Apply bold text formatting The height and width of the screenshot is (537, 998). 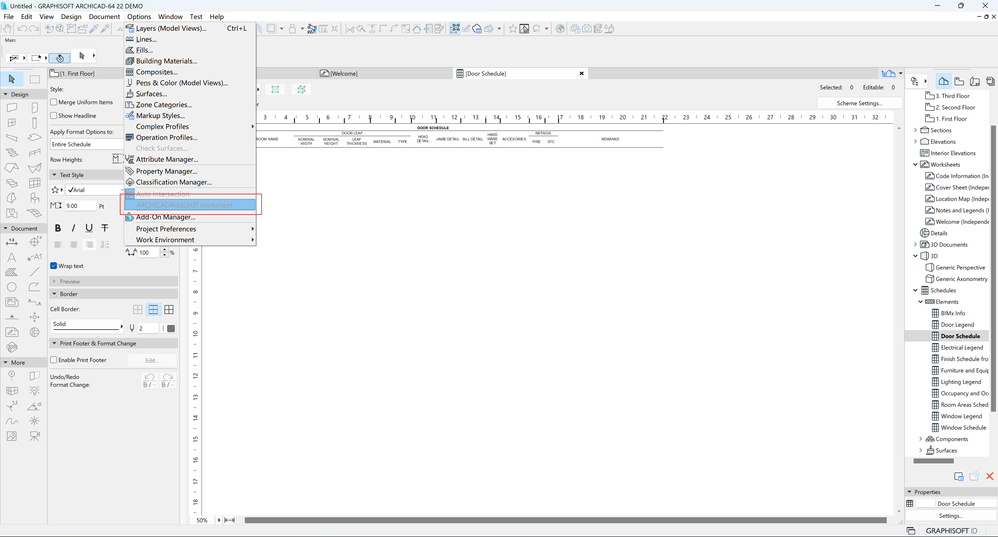click(58, 228)
